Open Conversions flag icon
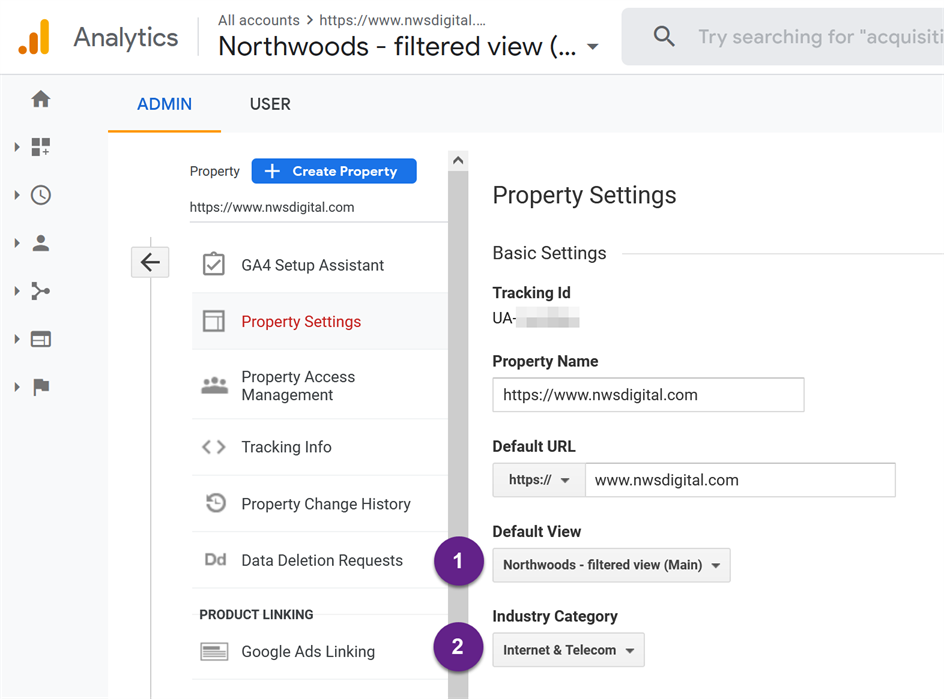 coord(40,387)
